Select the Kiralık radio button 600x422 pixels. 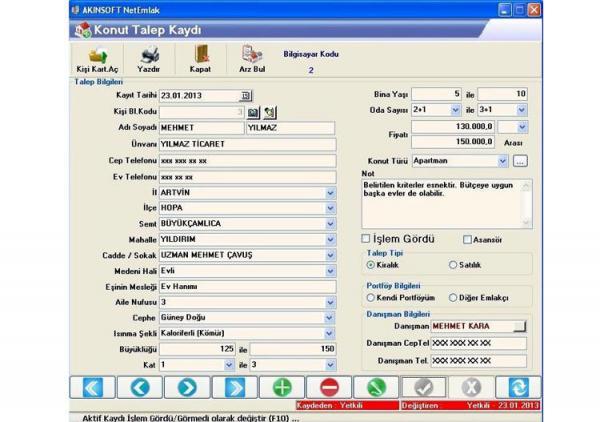click(370, 265)
